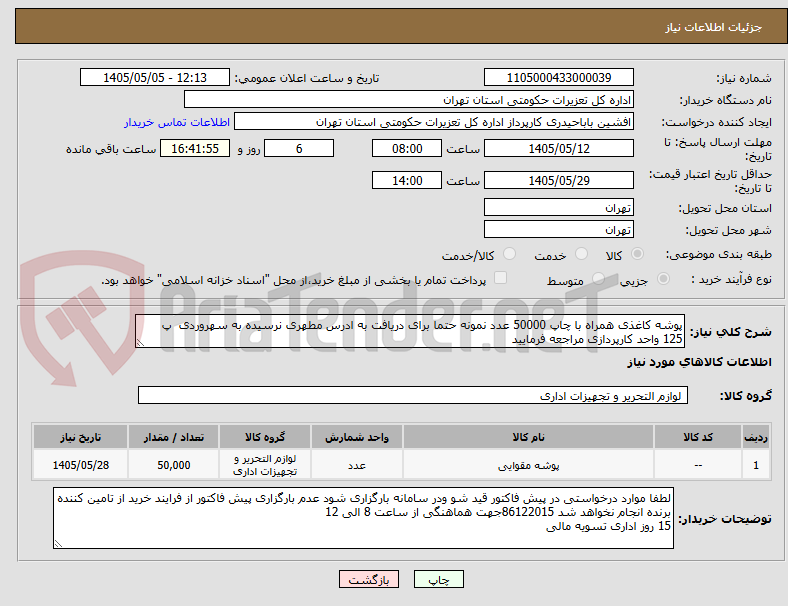Screen dimensions: 788x606
Task: Click the چاپ print button
Action: pos(439,579)
